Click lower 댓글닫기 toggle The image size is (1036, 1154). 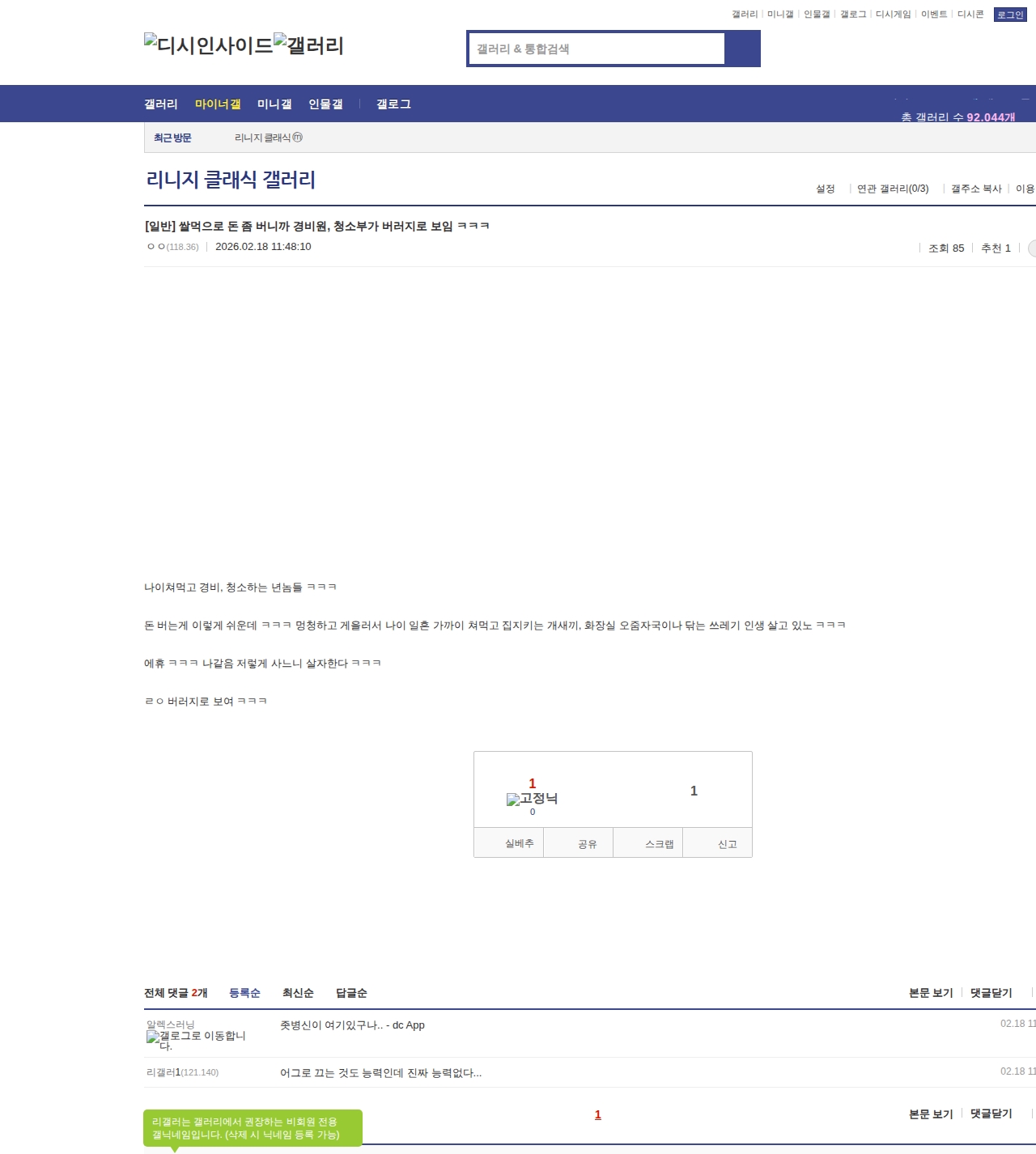991,1114
